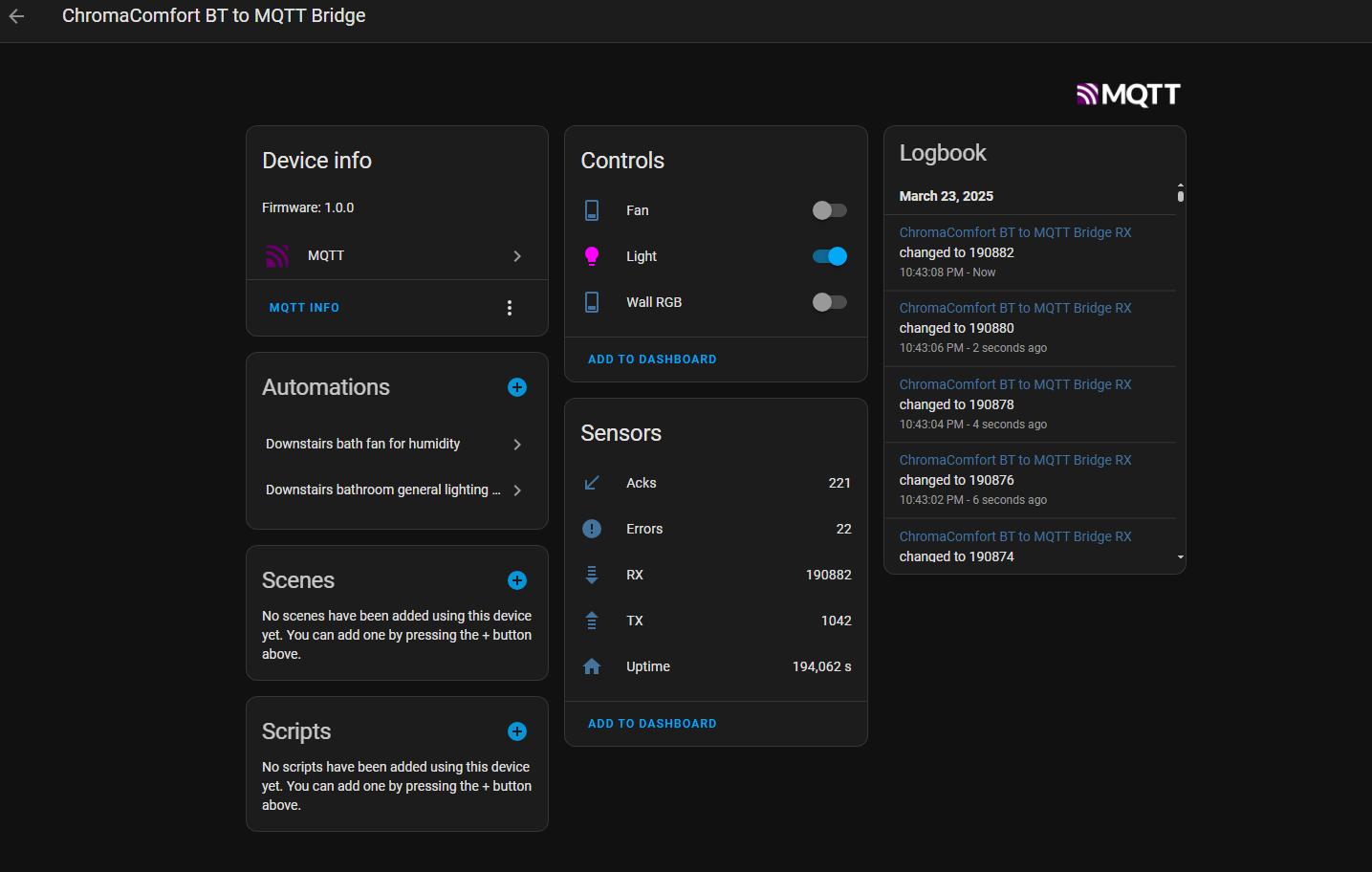Click the Fan device icon
Viewport: 1372px width, 872px height.
pos(592,210)
